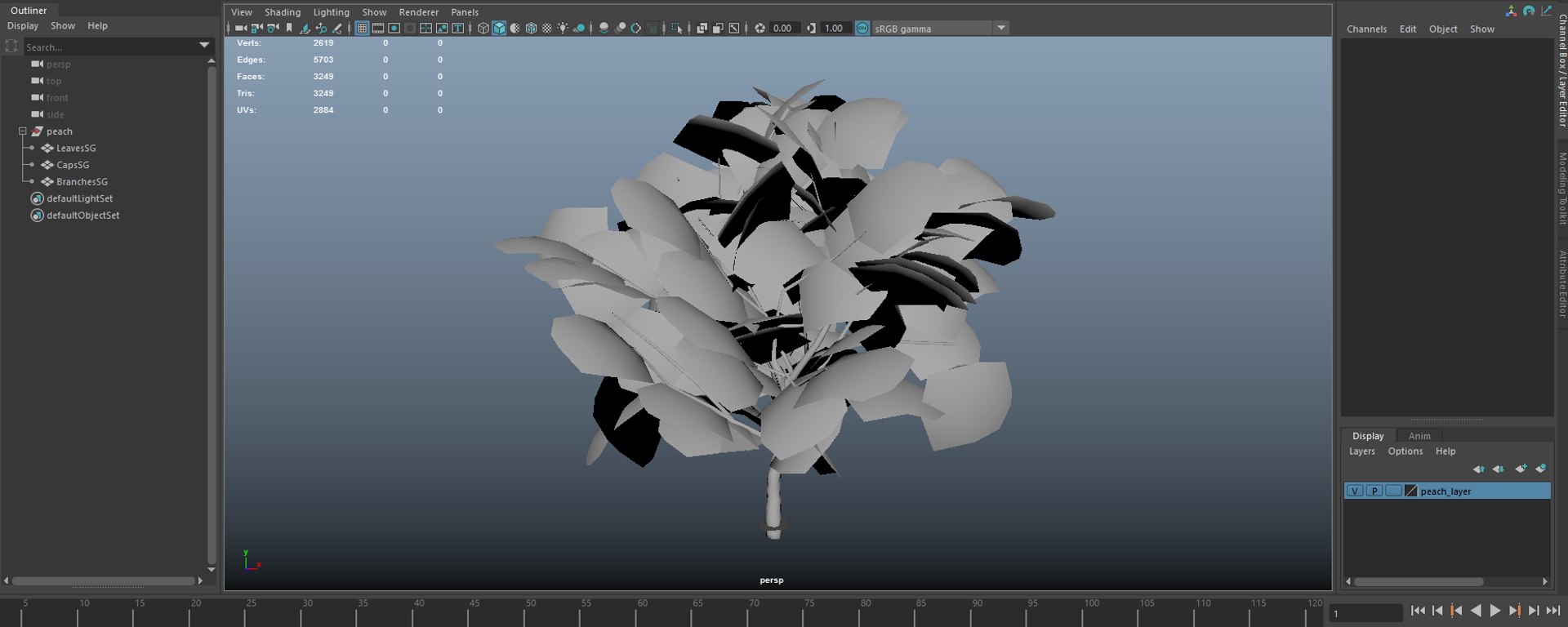Open the viewport Panels menu

(465, 12)
